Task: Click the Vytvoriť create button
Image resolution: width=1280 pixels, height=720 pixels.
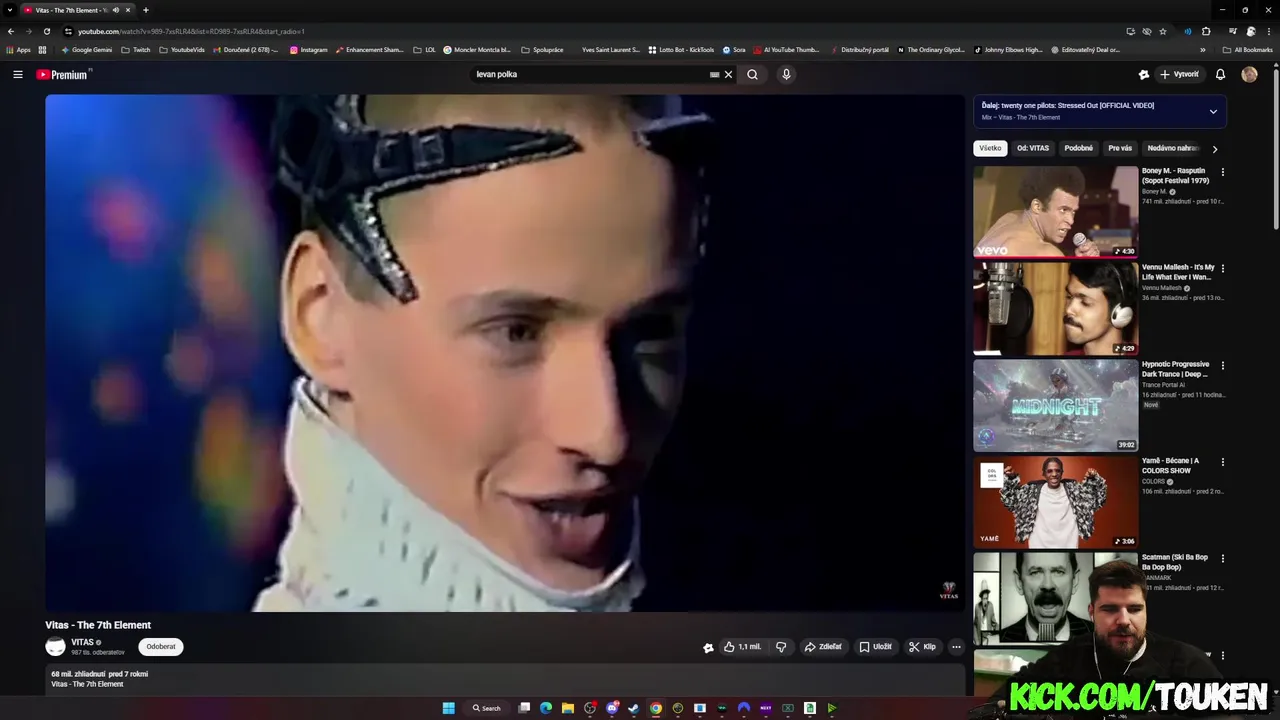Action: pos(1179,74)
